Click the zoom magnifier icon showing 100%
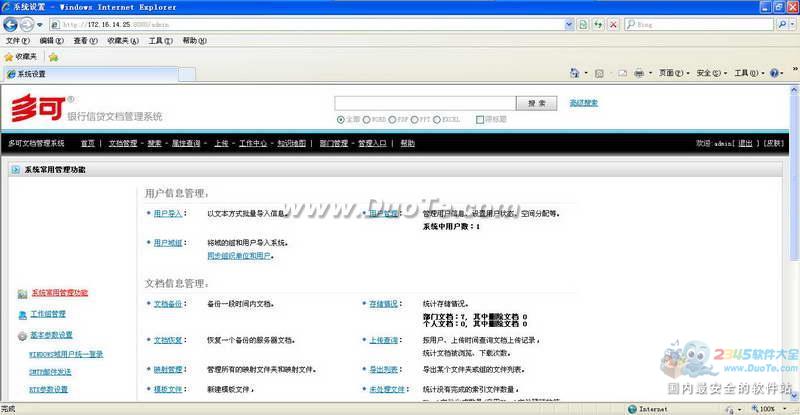Viewport: 800px width, 415px height. click(755, 408)
